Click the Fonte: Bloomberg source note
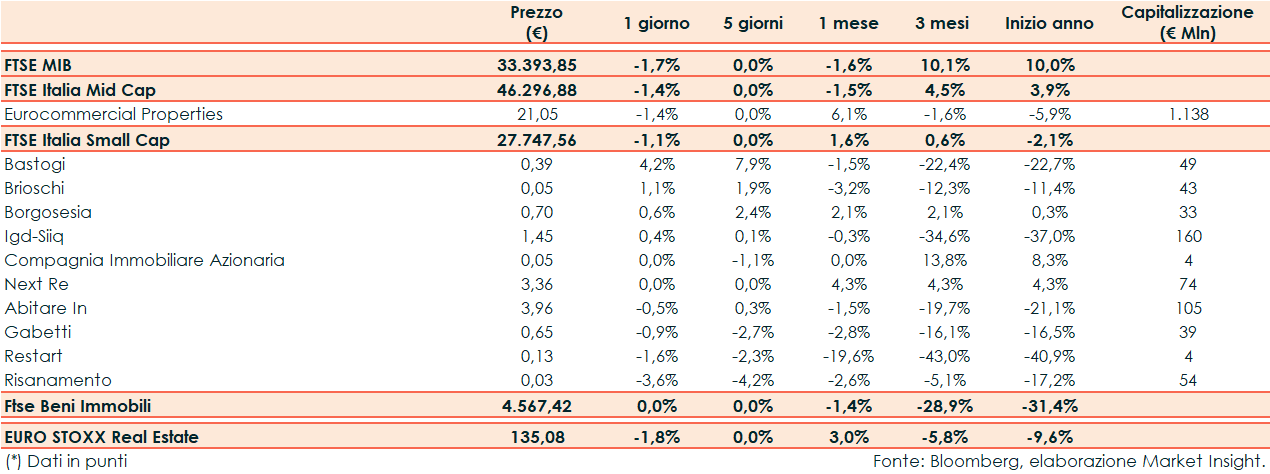Image resolution: width=1270 pixels, height=474 pixels. (1068, 461)
